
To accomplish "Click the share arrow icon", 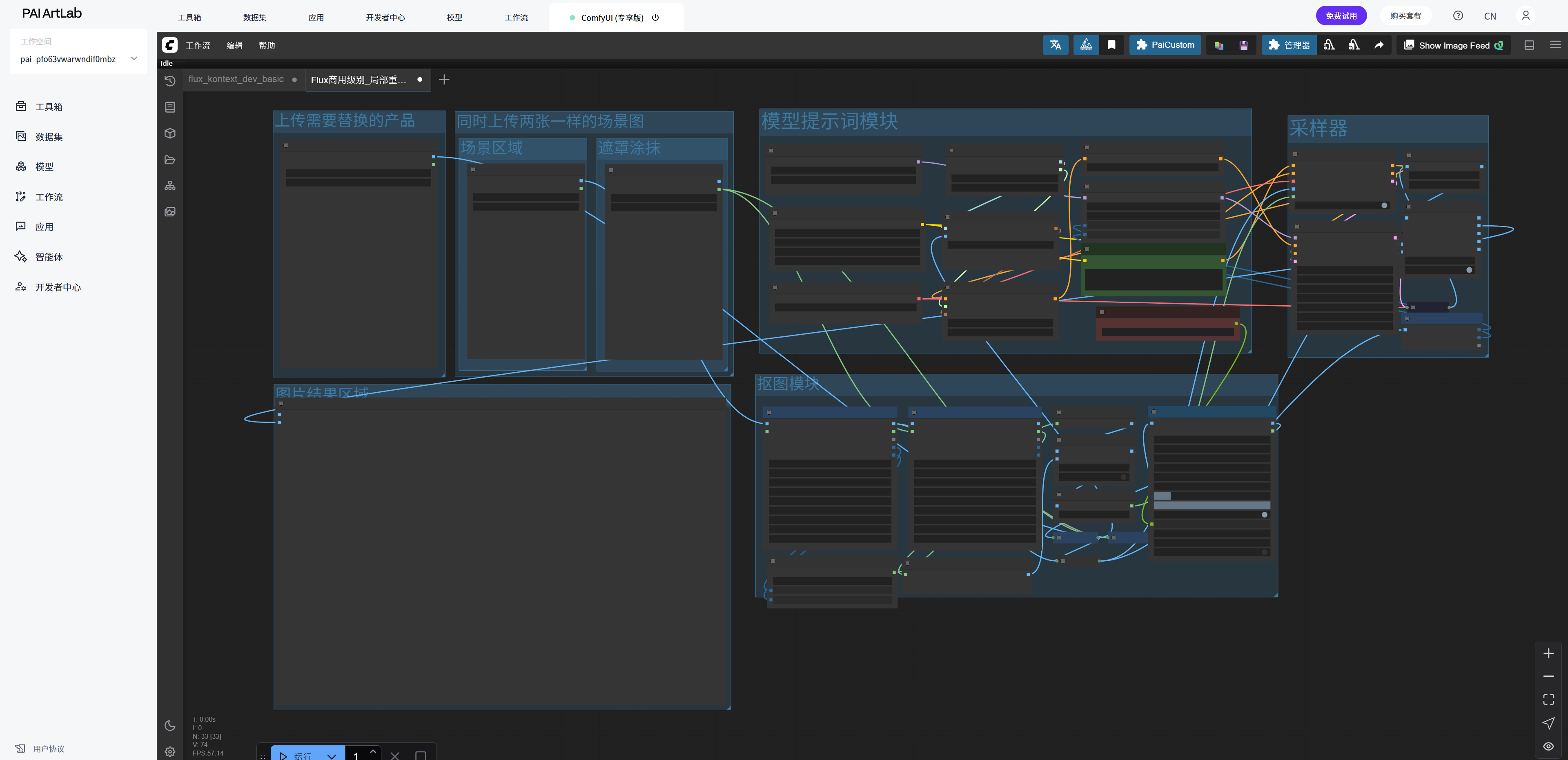I will [x=1379, y=45].
